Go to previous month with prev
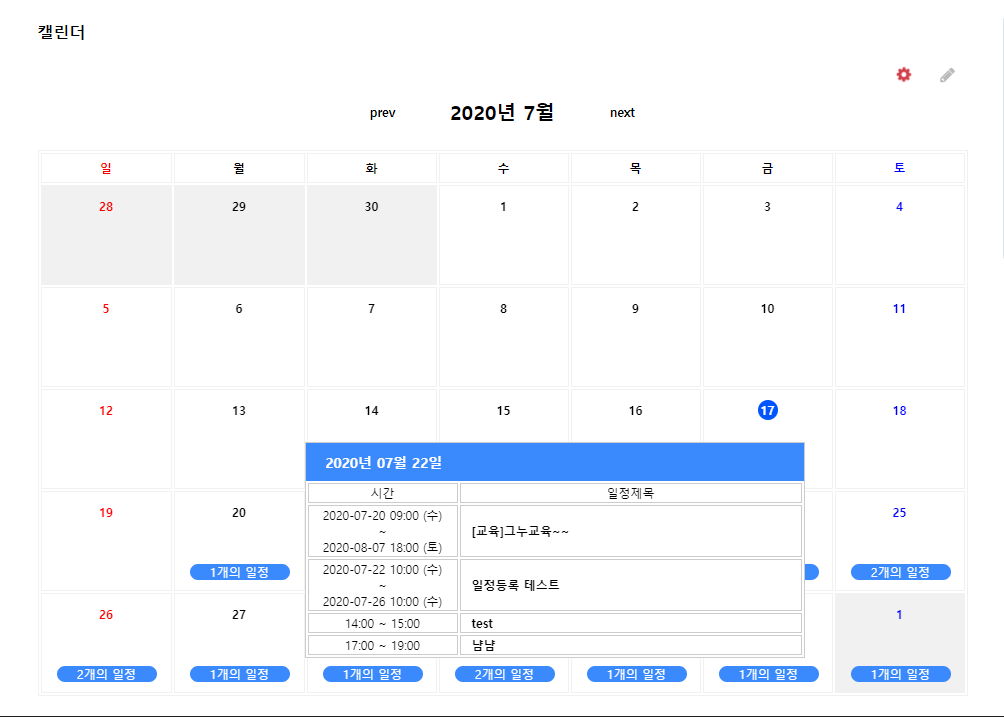 point(382,113)
